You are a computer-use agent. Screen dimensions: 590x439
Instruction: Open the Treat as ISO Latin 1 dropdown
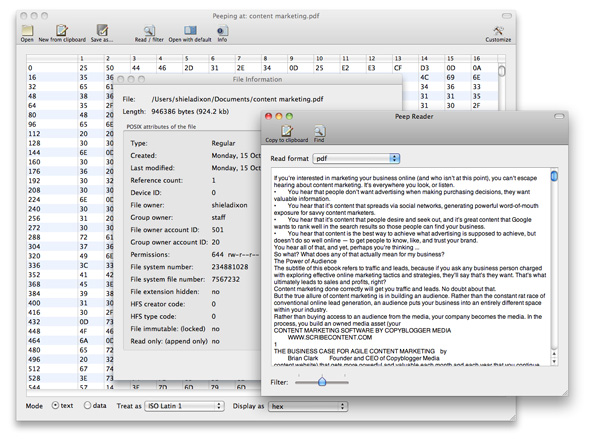pyautogui.click(x=184, y=406)
